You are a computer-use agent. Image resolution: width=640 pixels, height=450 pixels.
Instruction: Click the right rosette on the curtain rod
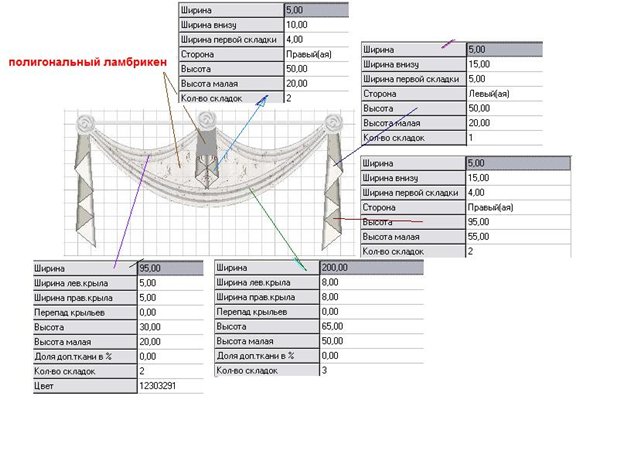(x=330, y=125)
